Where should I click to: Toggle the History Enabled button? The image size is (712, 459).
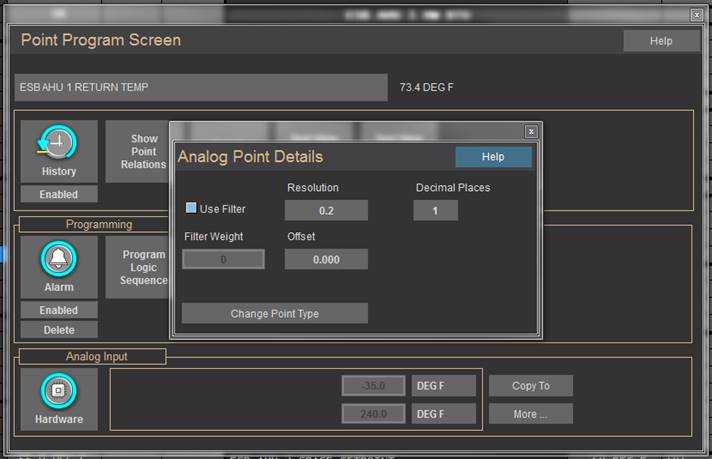59,194
